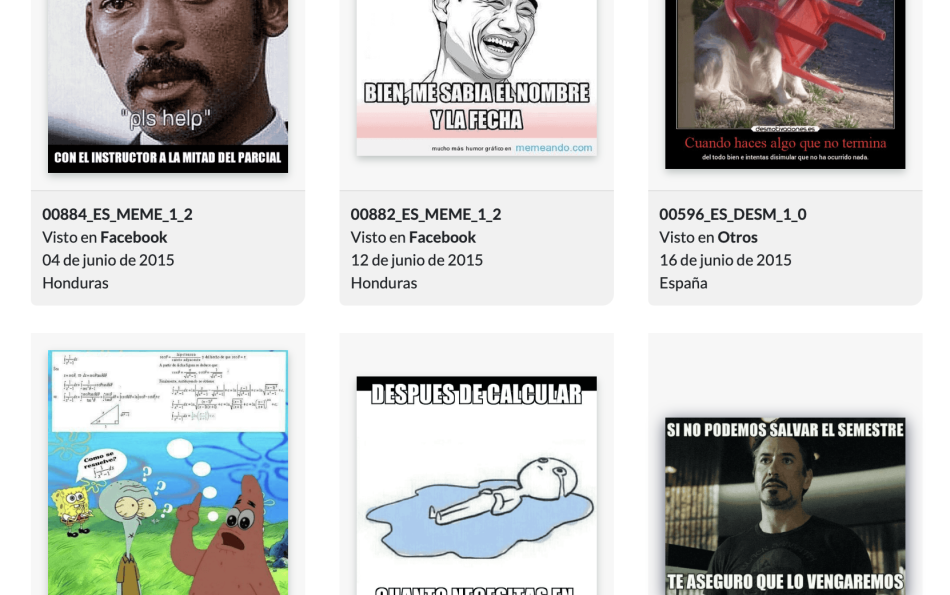Open the 'Bien, me sabia el nombre' meme
The image size is (950, 595).
pos(476,78)
